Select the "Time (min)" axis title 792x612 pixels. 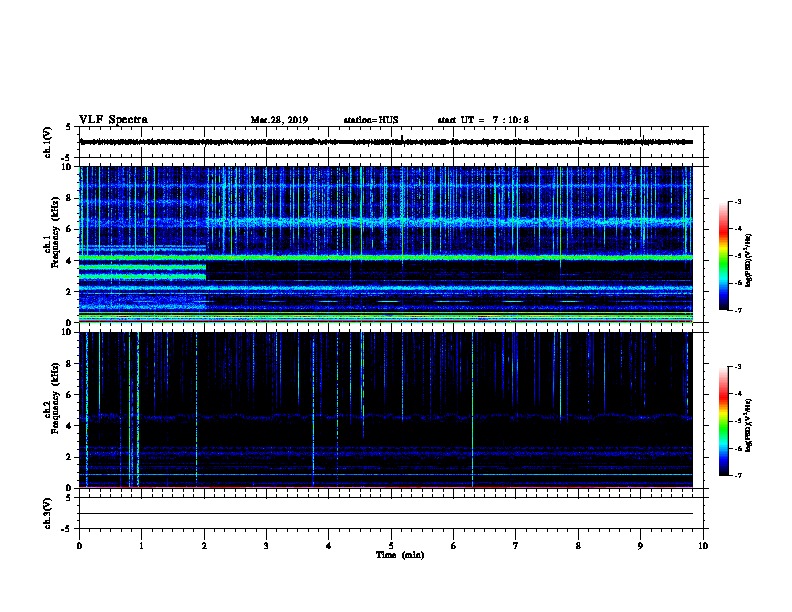tap(400, 555)
